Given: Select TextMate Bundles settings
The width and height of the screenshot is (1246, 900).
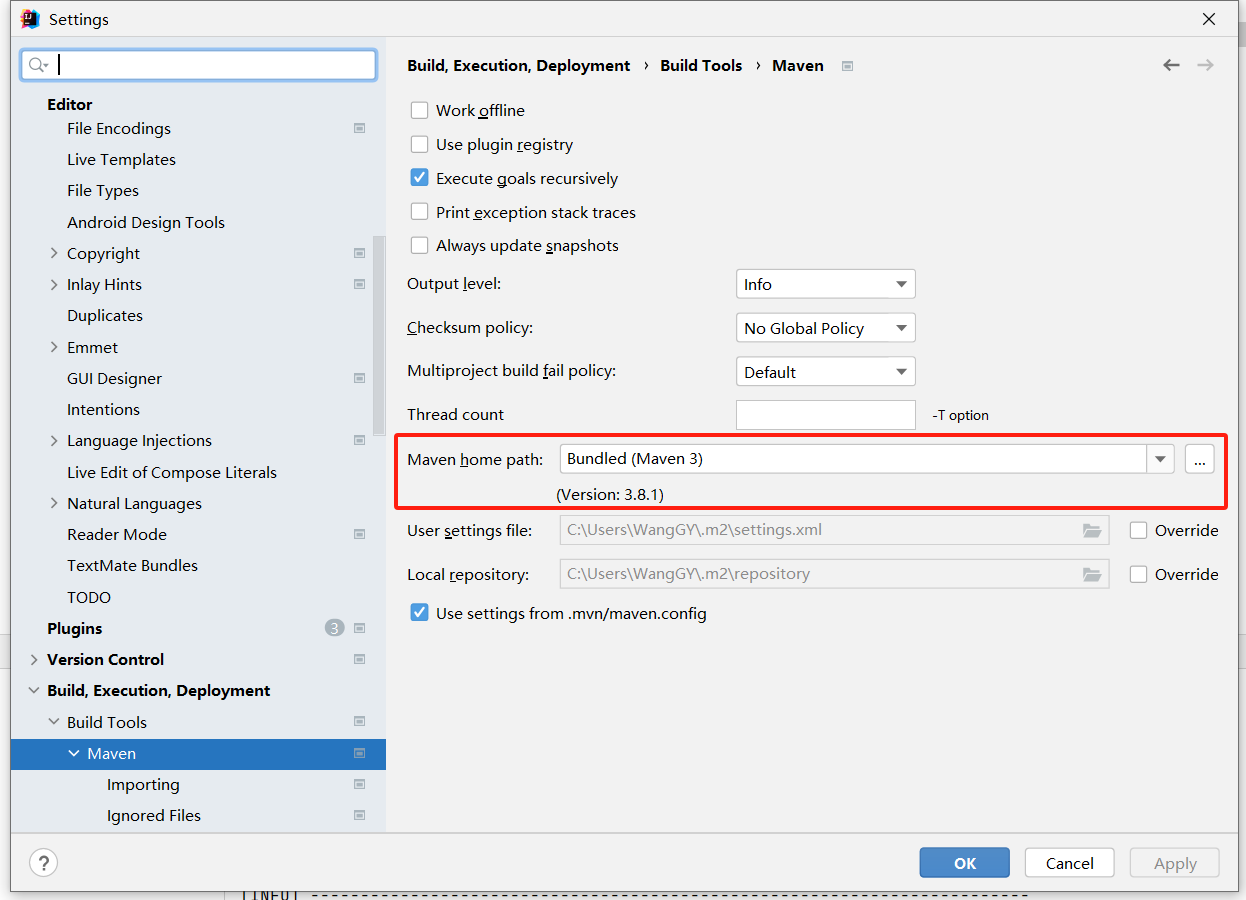Looking at the screenshot, I should (132, 565).
